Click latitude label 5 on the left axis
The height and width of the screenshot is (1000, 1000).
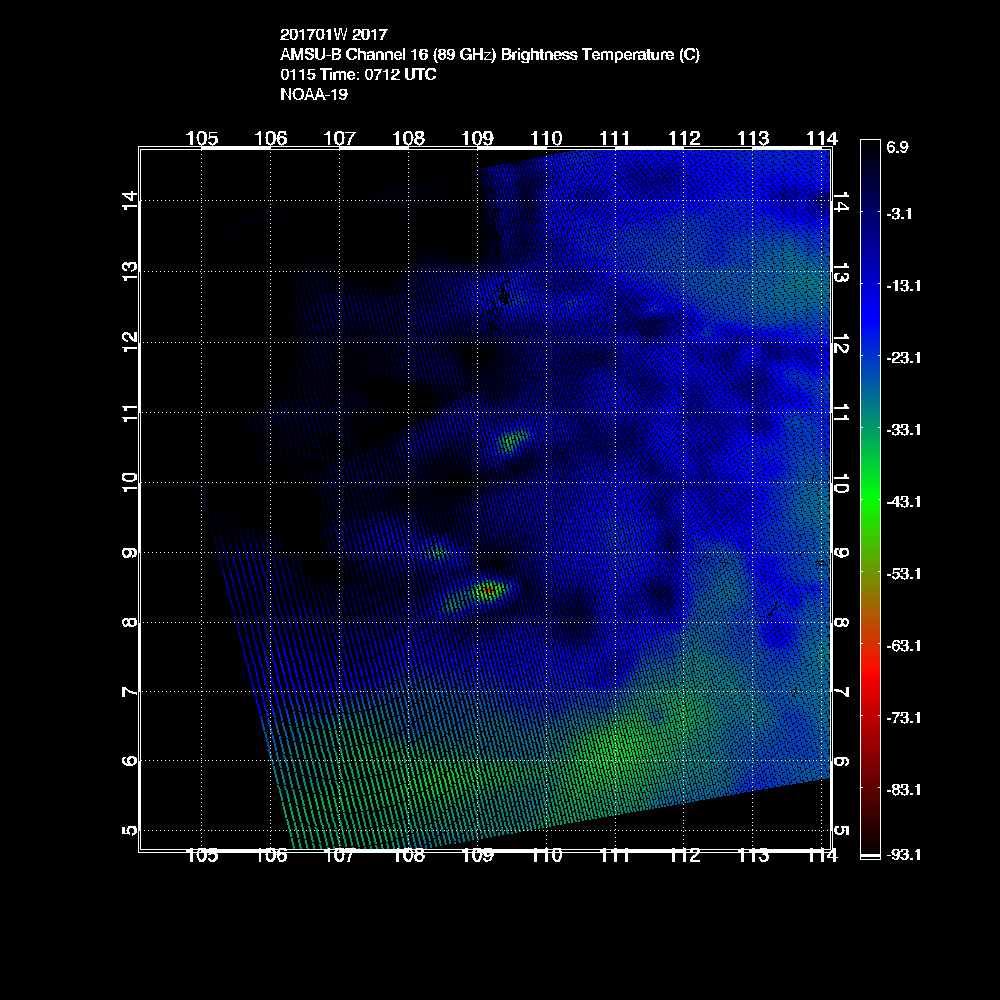[x=129, y=830]
